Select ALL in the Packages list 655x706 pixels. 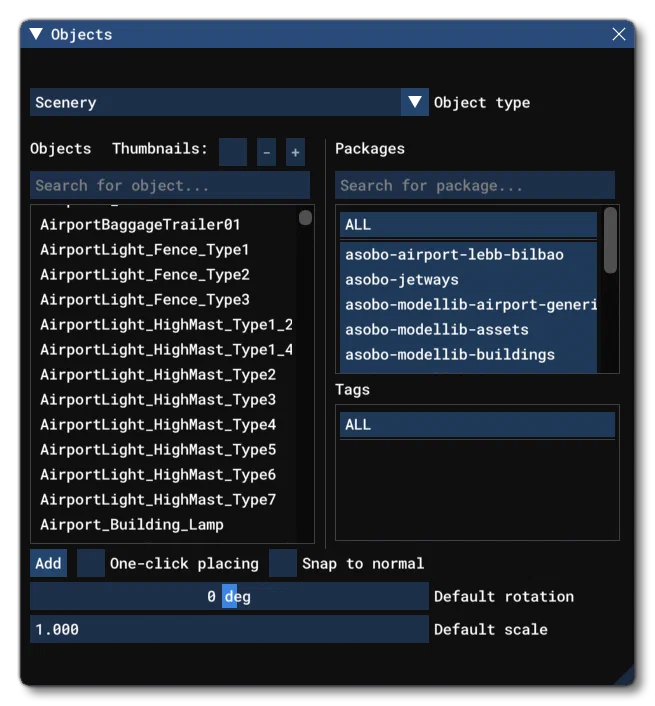click(x=468, y=224)
